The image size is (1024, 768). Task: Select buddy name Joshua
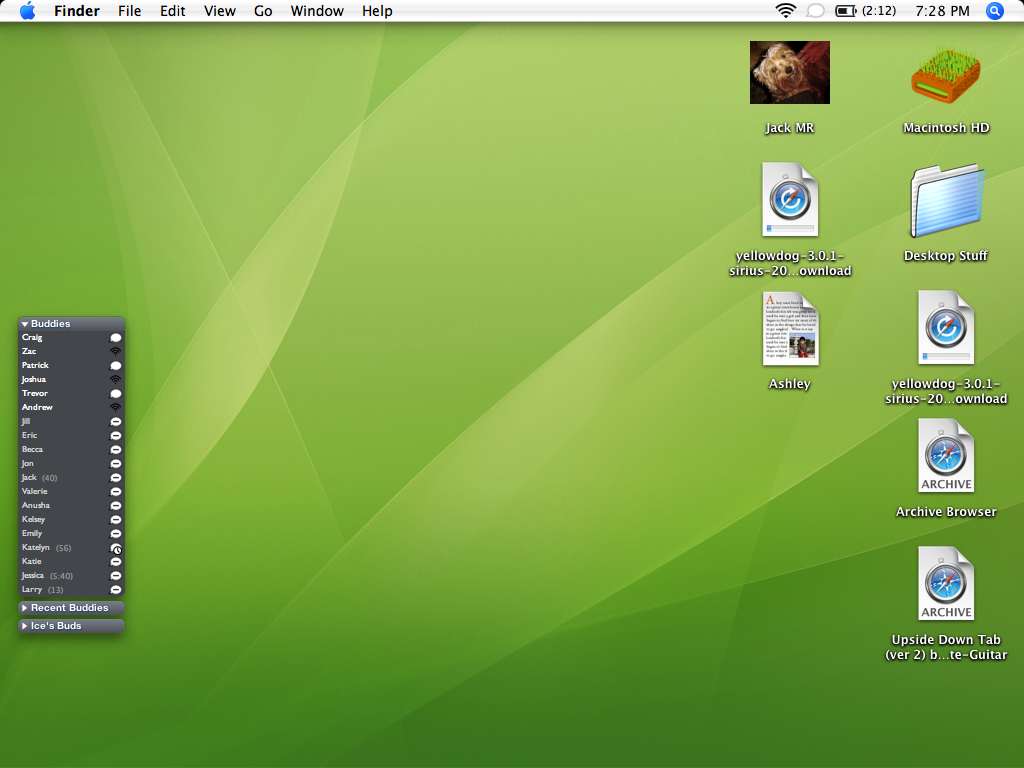click(33, 379)
